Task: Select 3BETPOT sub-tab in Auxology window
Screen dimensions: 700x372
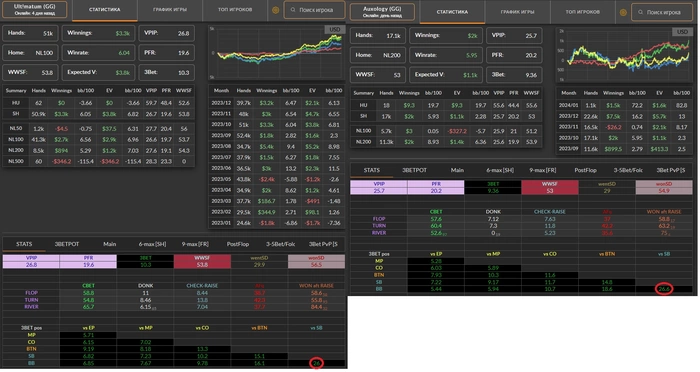Action: tap(415, 170)
